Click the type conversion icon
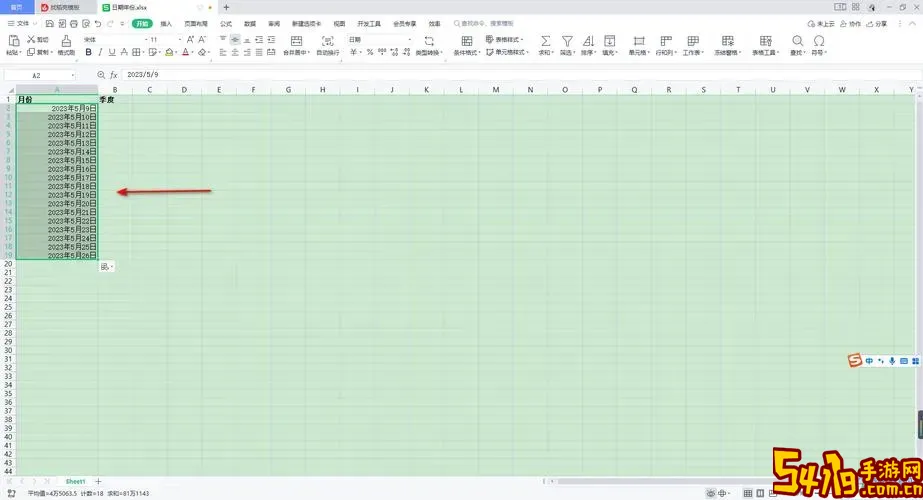The height and width of the screenshot is (500, 923). click(429, 41)
